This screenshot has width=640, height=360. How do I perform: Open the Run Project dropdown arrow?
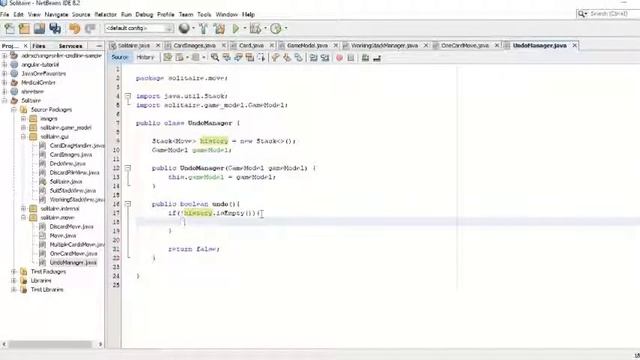pyautogui.click(x=245, y=28)
